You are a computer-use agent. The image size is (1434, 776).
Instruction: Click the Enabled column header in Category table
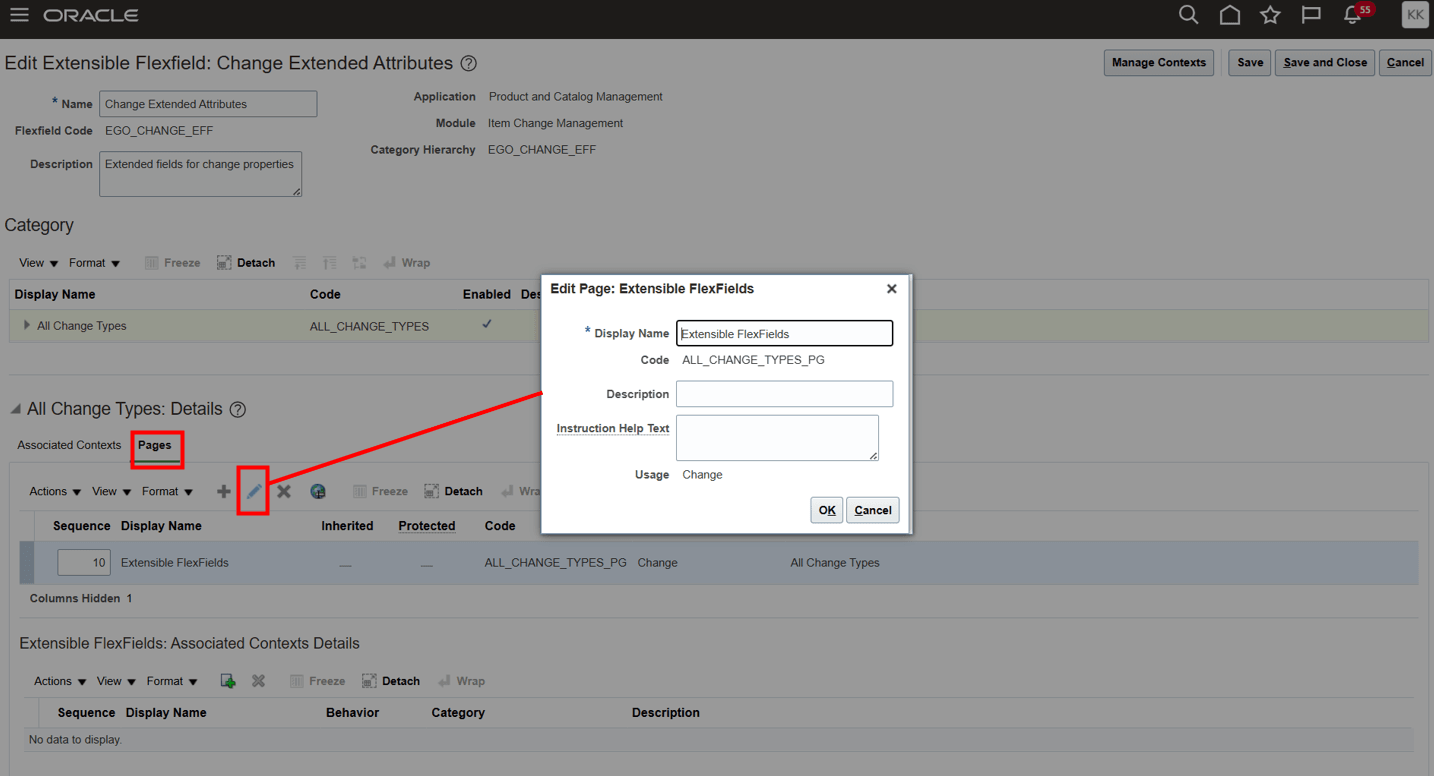point(487,295)
